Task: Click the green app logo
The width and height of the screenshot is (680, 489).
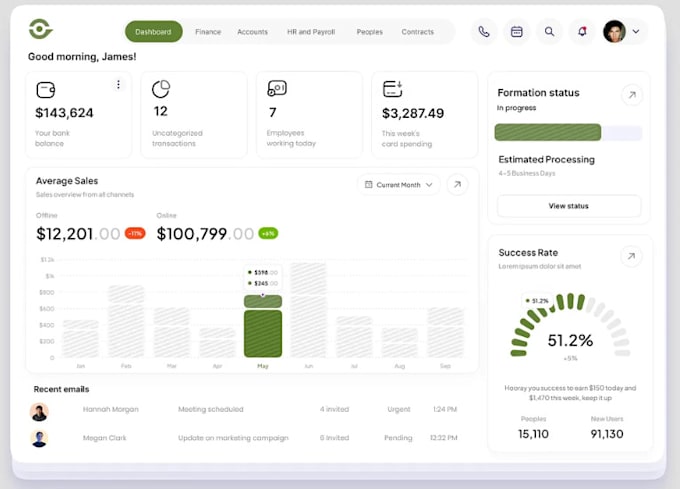Action: click(41, 29)
